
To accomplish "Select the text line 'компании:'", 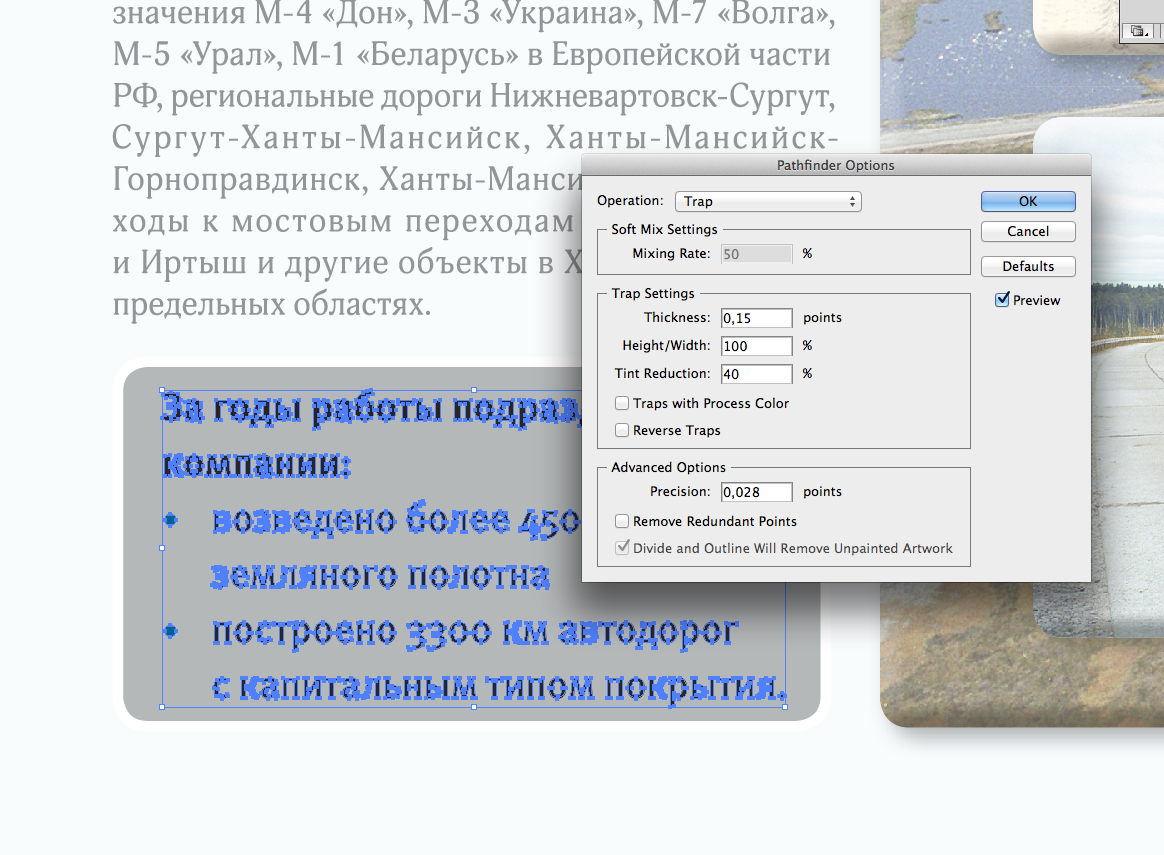I will (256, 465).
